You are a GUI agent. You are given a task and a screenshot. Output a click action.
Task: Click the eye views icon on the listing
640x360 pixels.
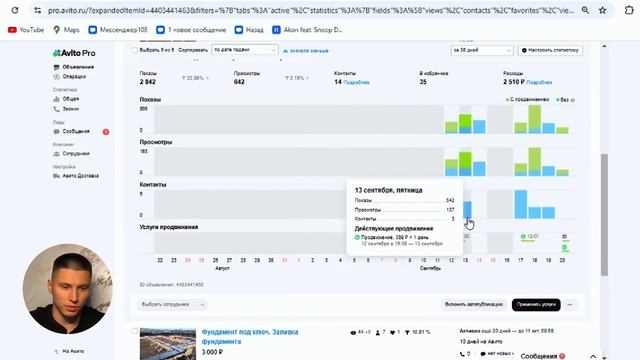pos(353,333)
